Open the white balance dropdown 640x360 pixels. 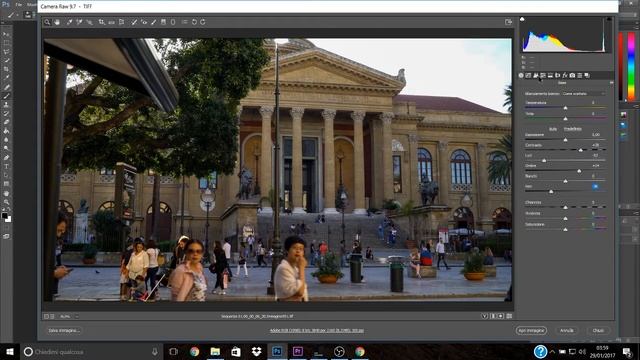584,94
